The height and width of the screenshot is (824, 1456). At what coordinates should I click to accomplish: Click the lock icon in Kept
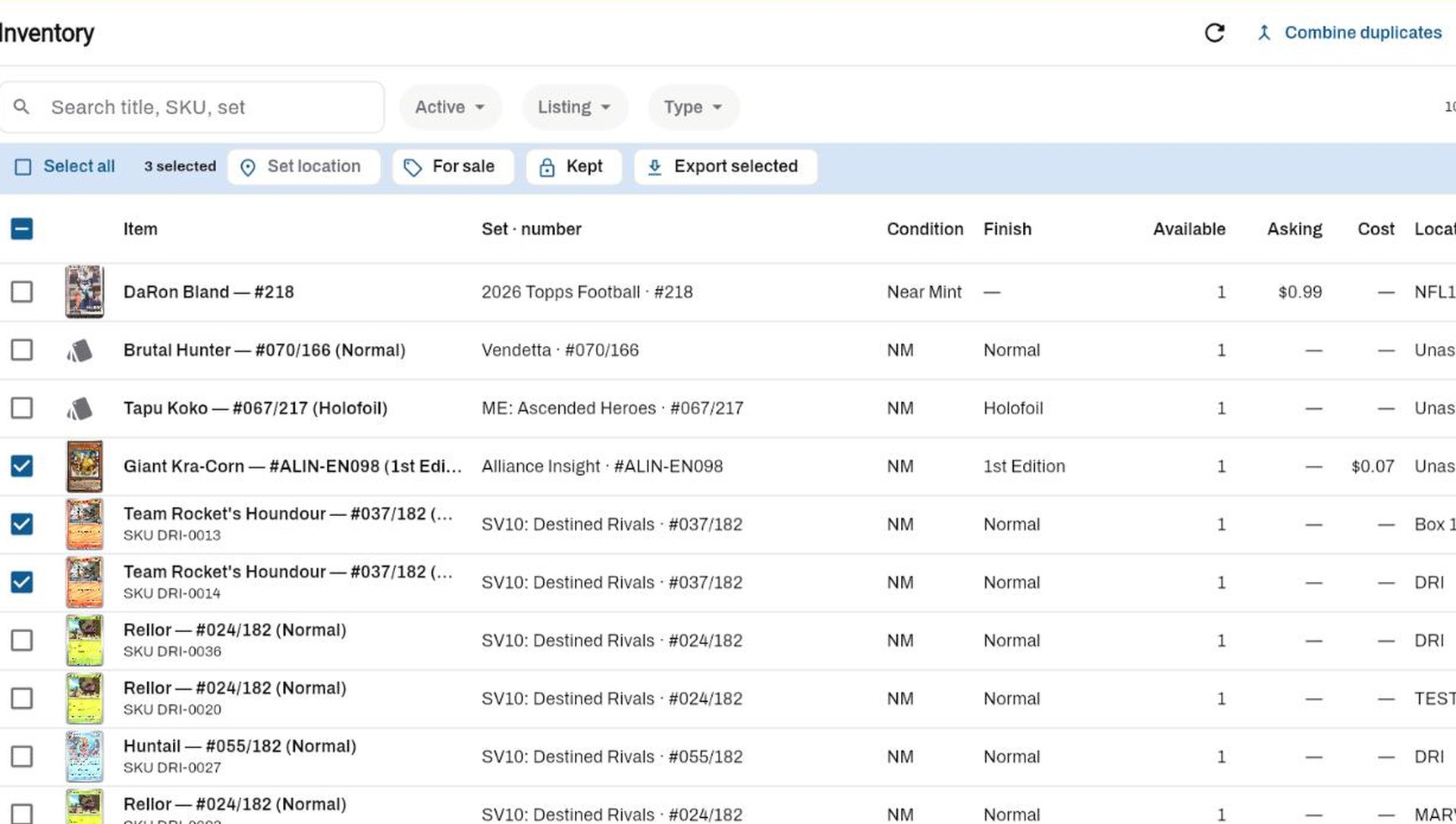click(x=547, y=167)
